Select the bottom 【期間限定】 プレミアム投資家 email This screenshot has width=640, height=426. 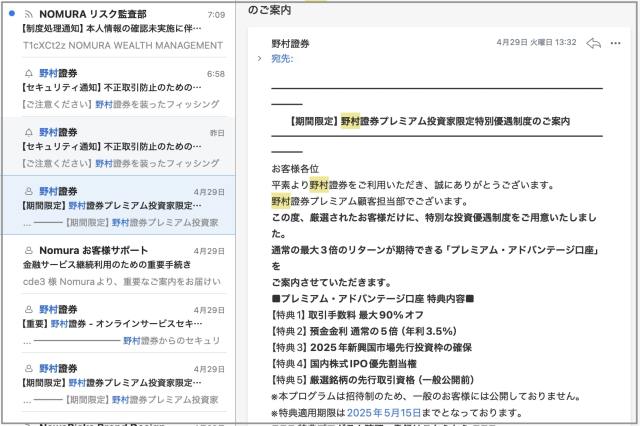point(120,383)
